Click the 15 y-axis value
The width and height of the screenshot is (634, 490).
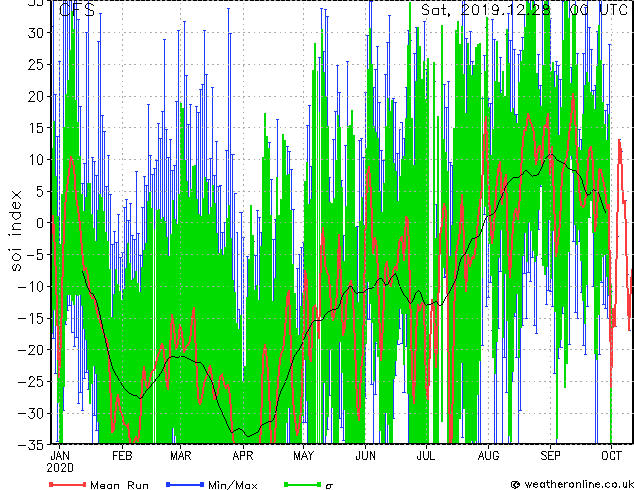point(35,128)
